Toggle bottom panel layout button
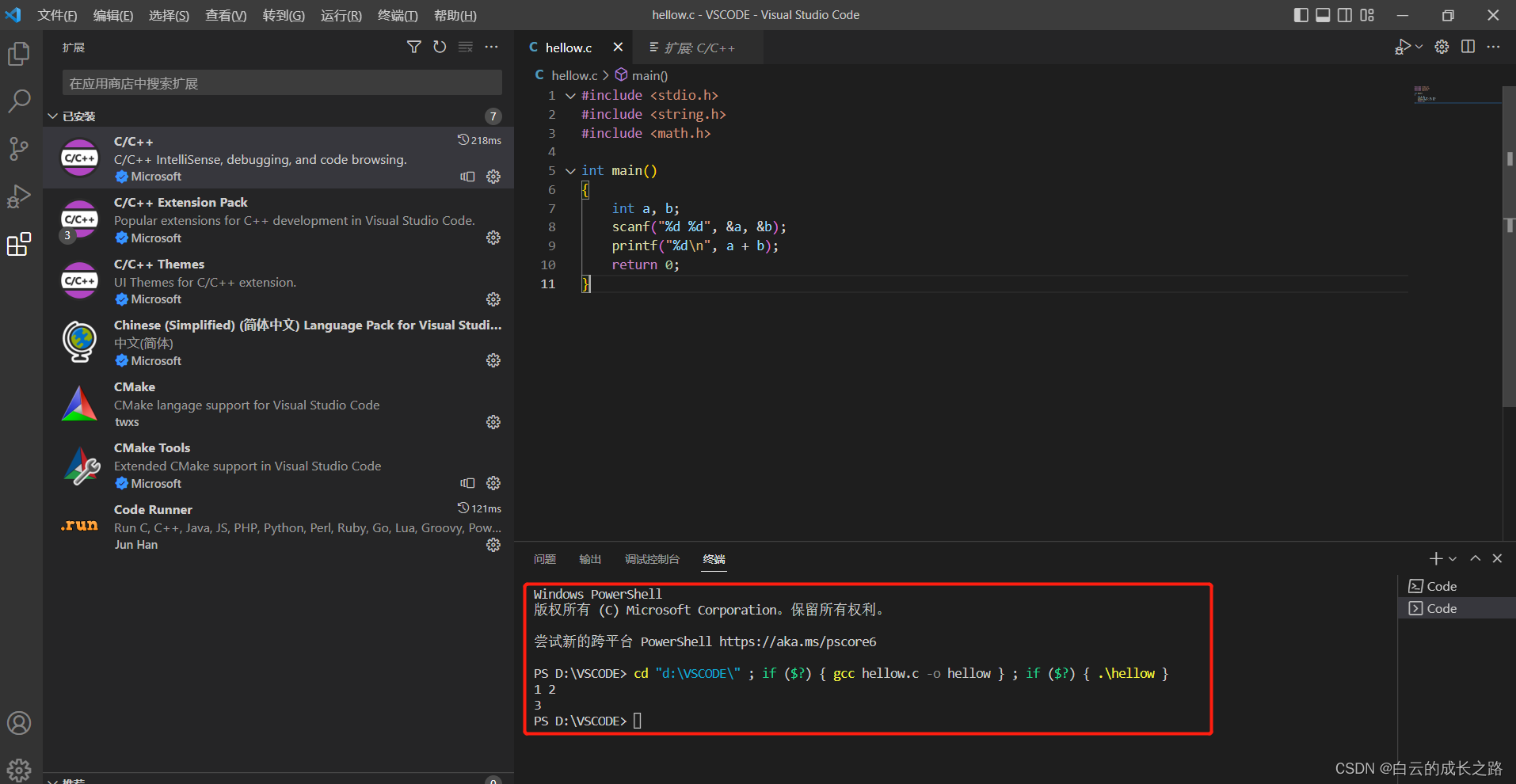The height and width of the screenshot is (784, 1516). click(x=1323, y=15)
